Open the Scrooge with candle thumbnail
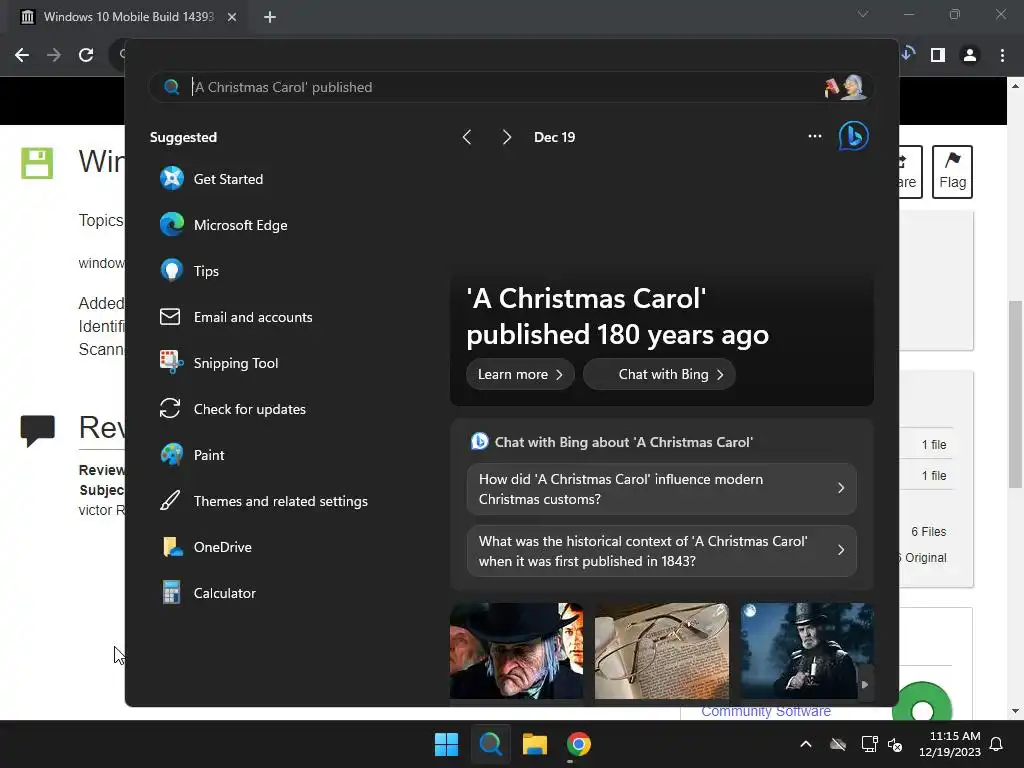This screenshot has width=1024, height=768. tap(807, 651)
